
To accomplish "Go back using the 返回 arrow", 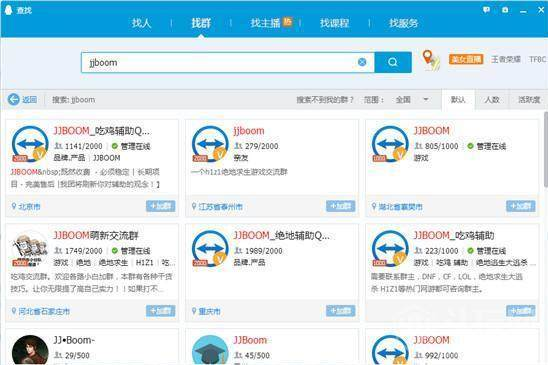I will (x=22, y=100).
